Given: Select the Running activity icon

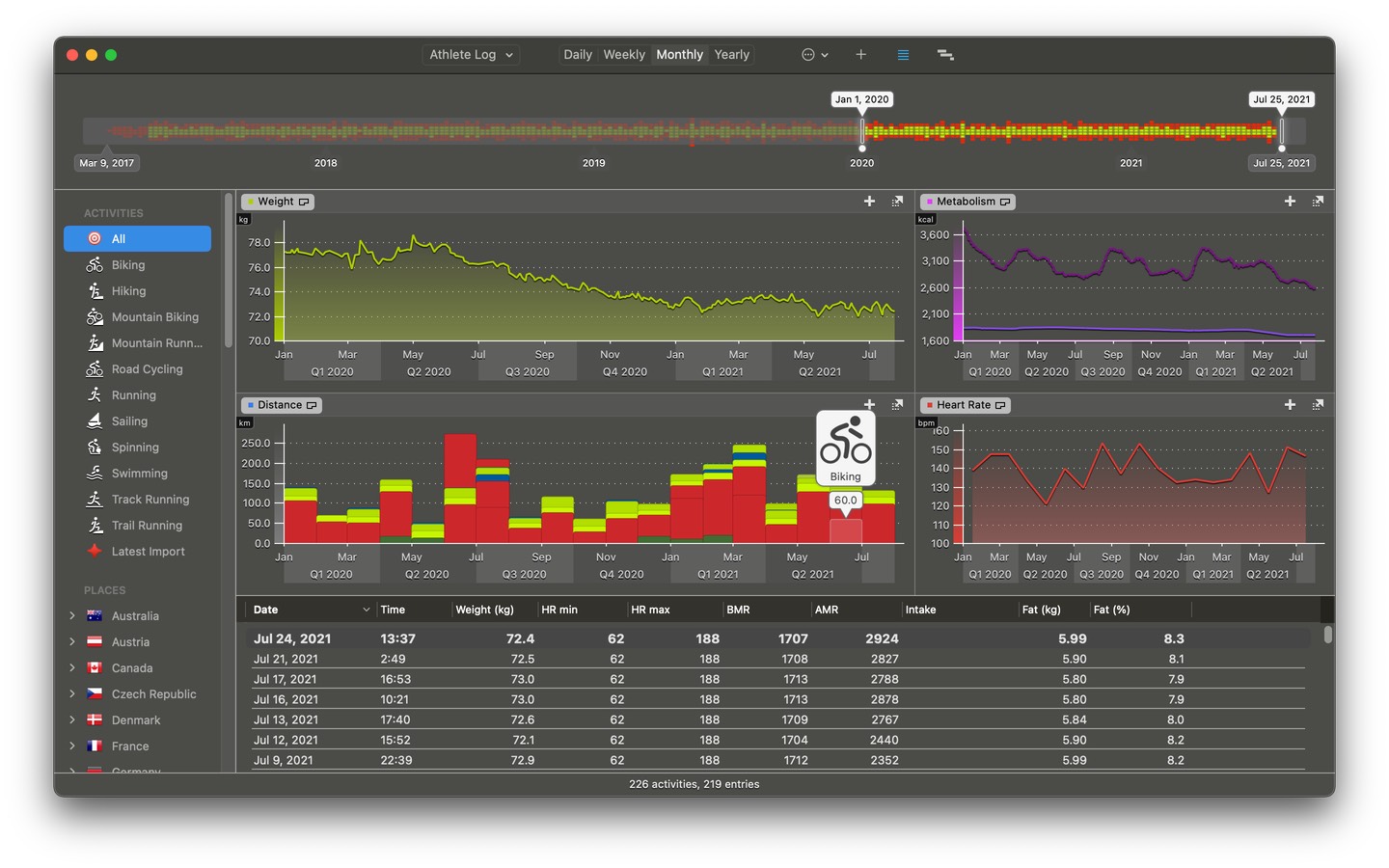Looking at the screenshot, I should click(x=95, y=395).
